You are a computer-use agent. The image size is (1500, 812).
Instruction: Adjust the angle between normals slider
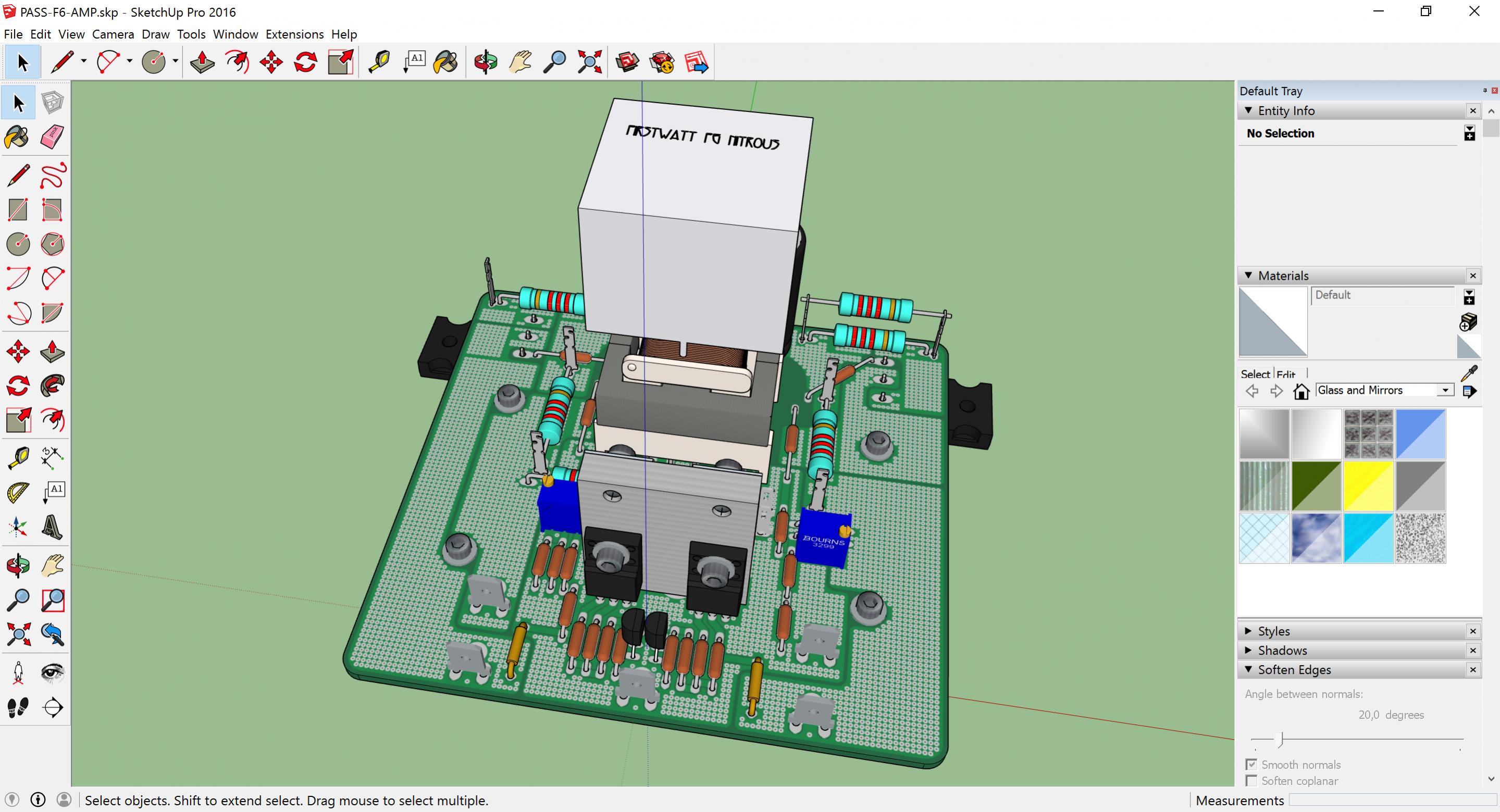pyautogui.click(x=1281, y=739)
